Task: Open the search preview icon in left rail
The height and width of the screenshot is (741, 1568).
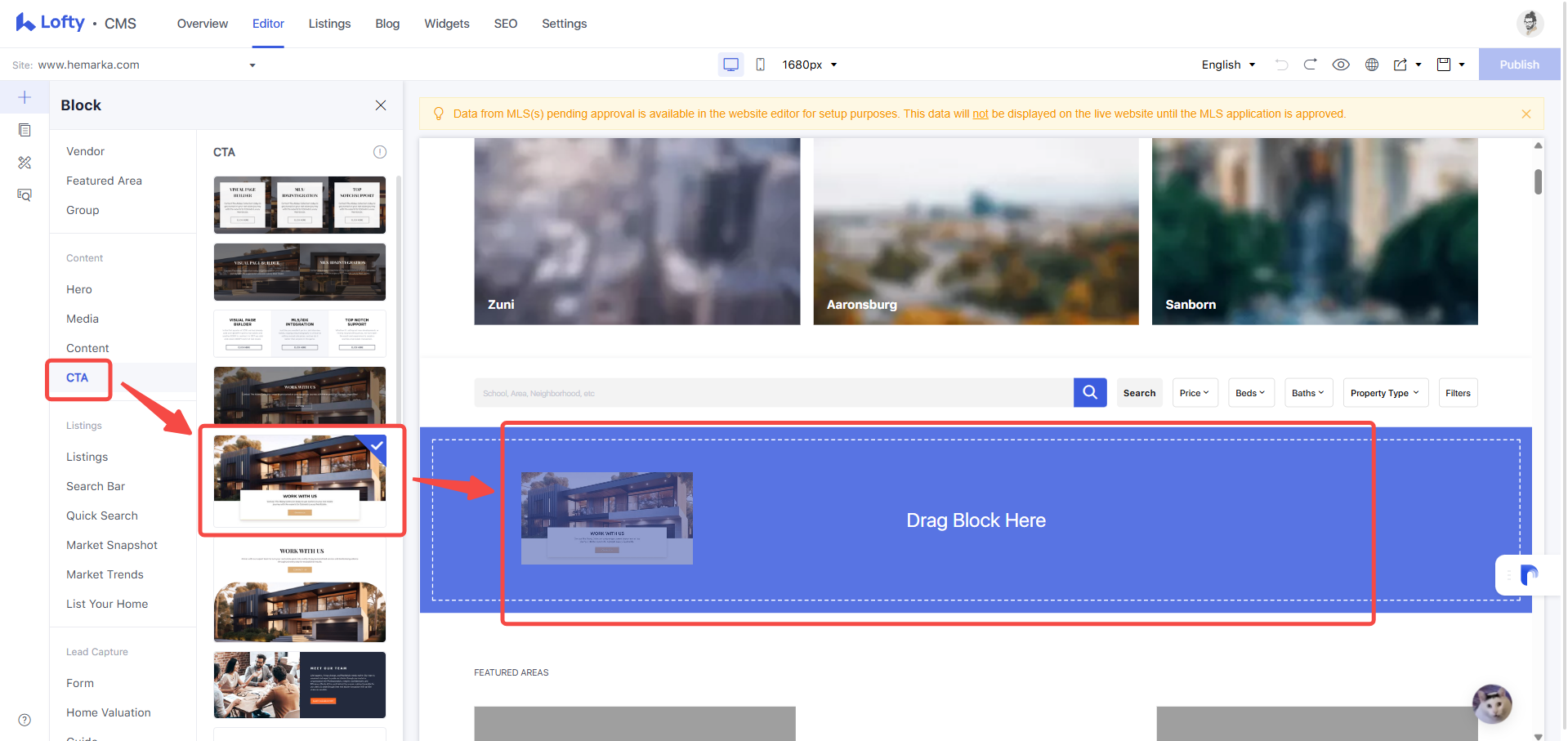Action: 25,194
